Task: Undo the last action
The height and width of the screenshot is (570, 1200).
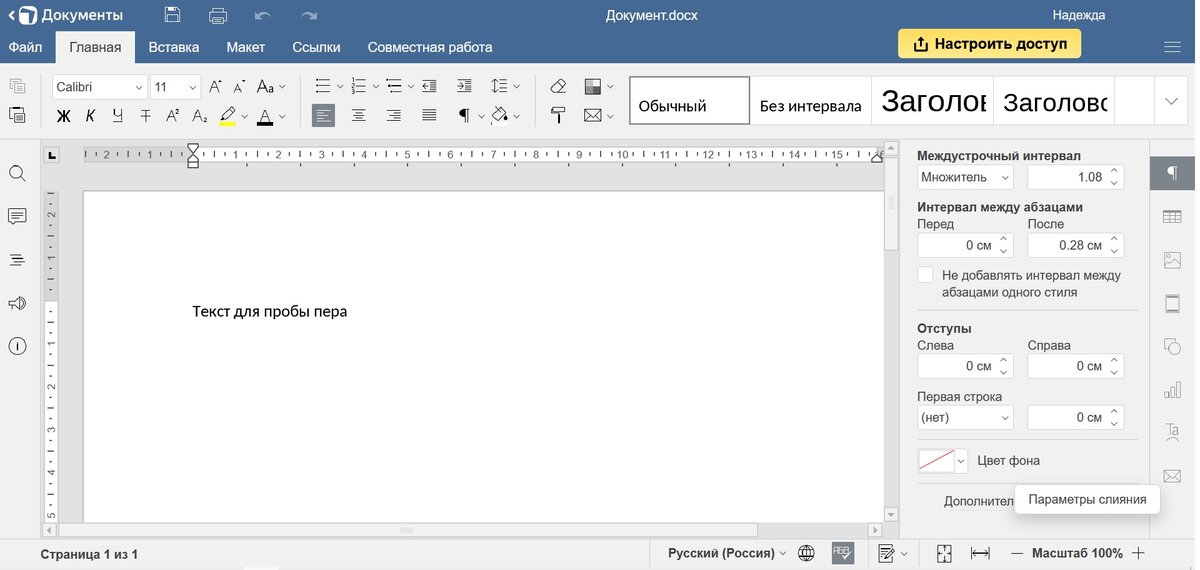Action: tap(263, 15)
